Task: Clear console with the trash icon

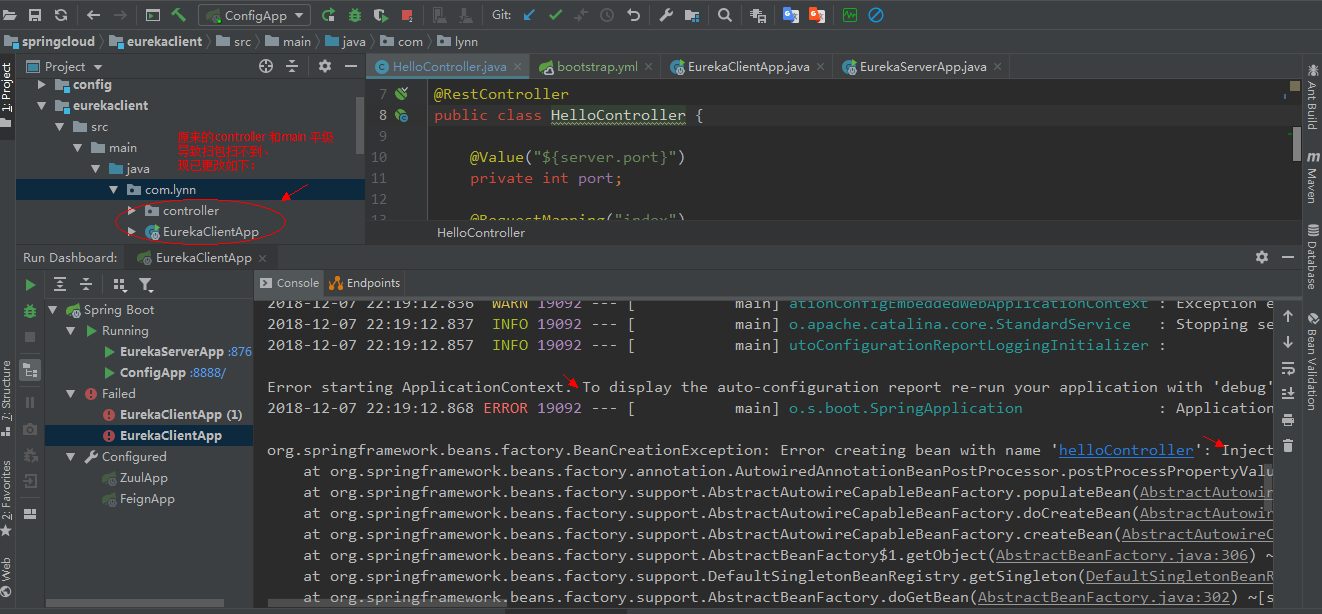Action: (1288, 446)
